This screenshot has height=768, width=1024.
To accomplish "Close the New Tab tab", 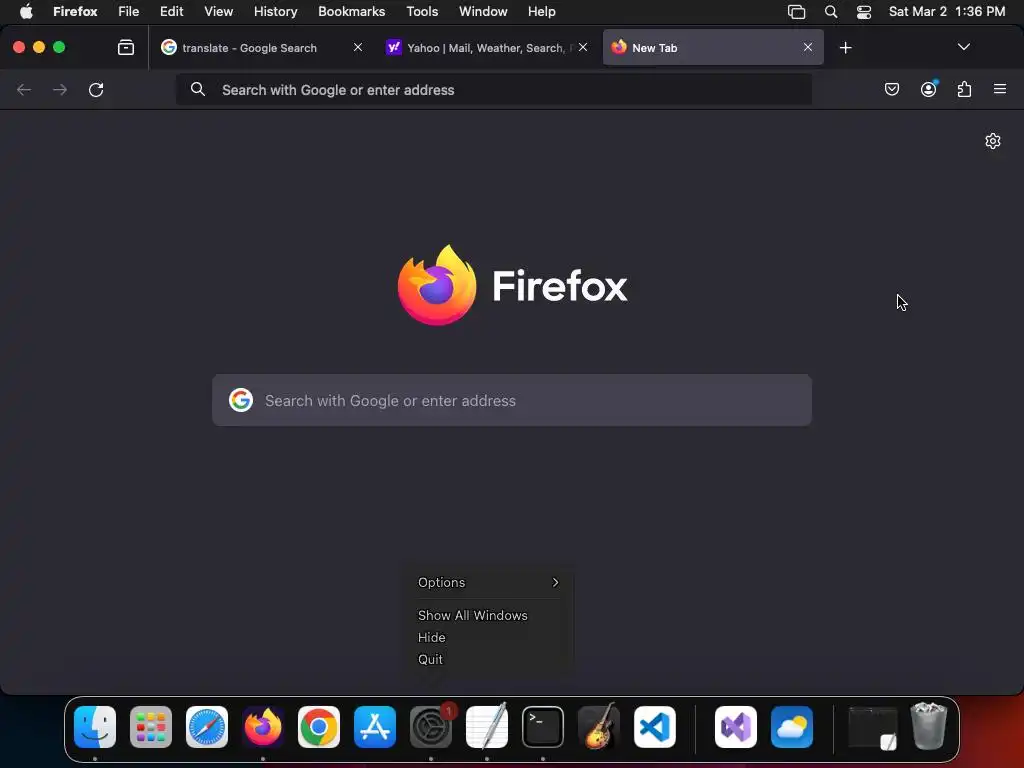I will click(x=808, y=47).
